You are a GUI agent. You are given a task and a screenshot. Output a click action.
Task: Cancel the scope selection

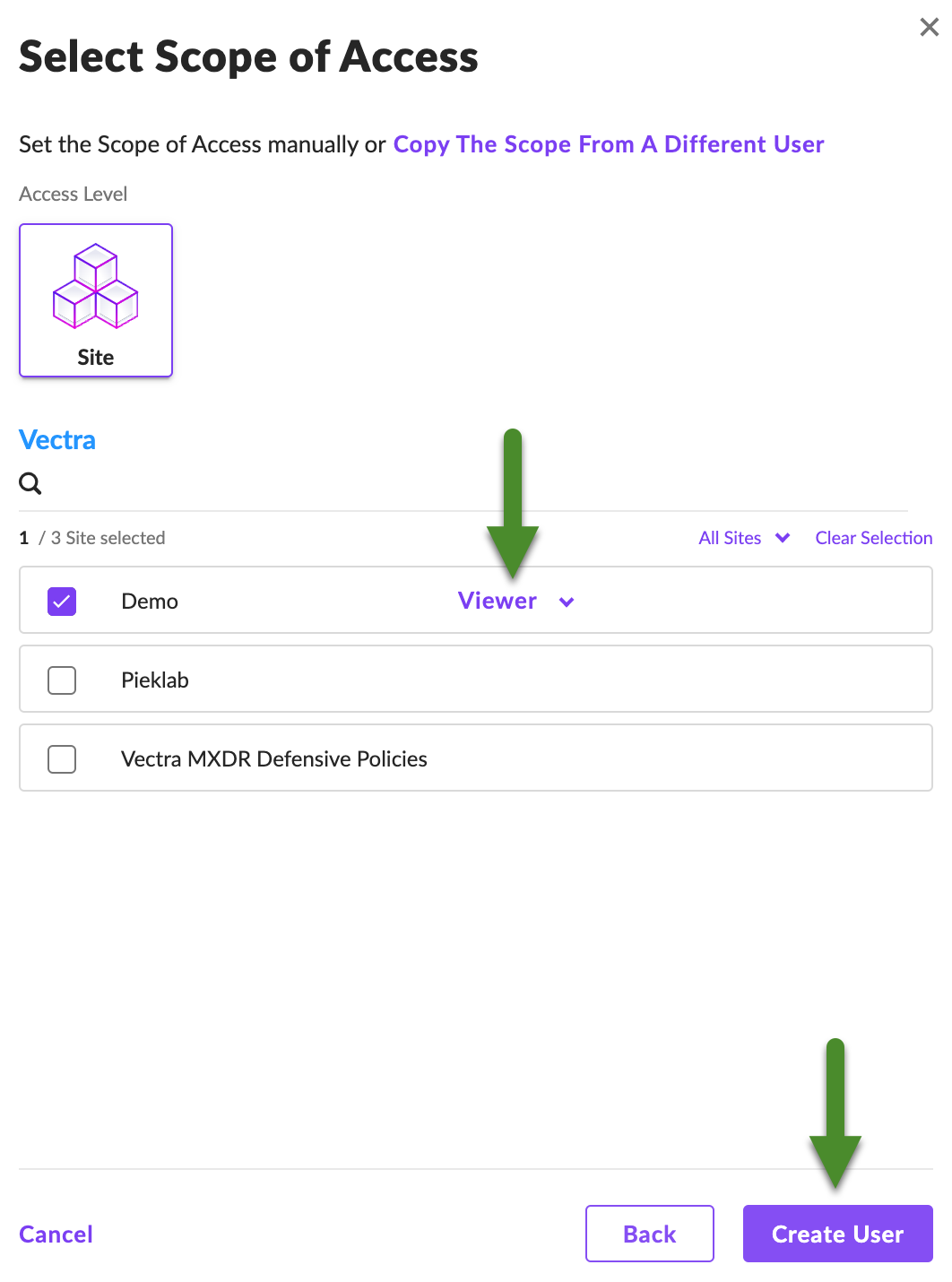tap(56, 1234)
